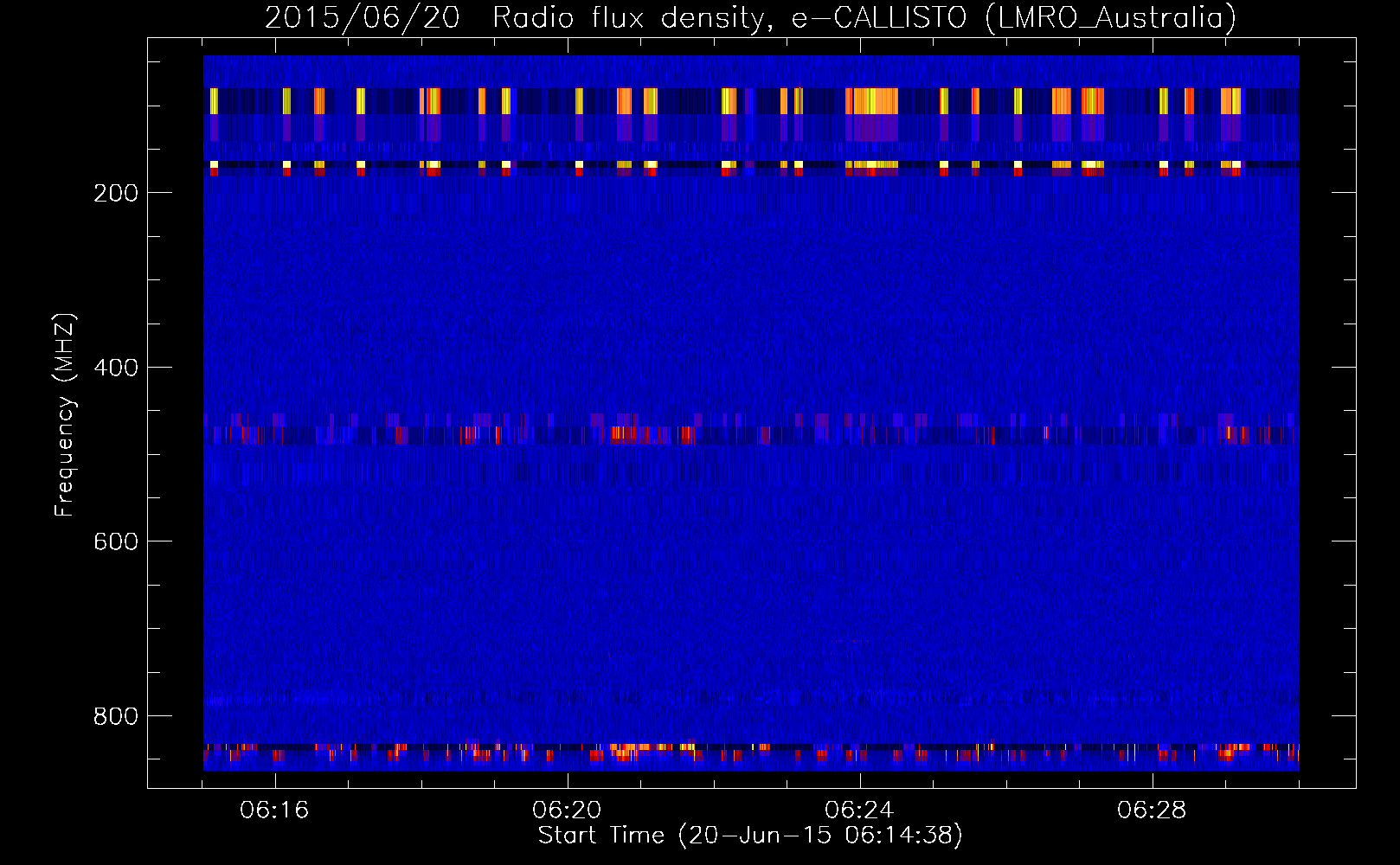
Task: Click the '06:20' time tick label
Action: pos(567,811)
